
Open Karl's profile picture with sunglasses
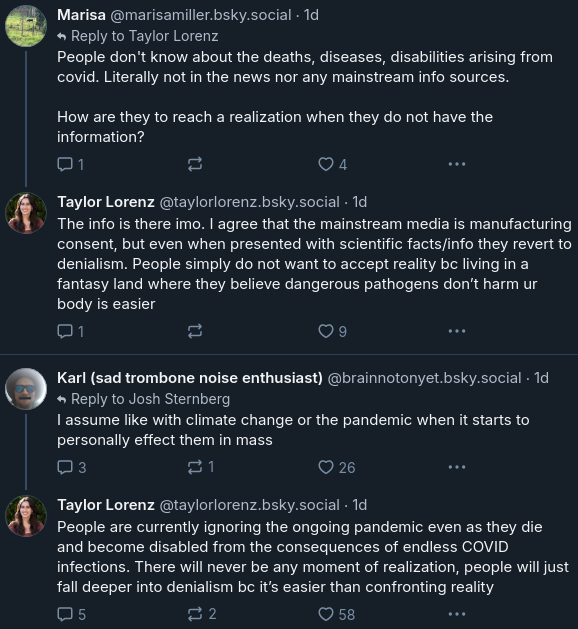point(26,389)
